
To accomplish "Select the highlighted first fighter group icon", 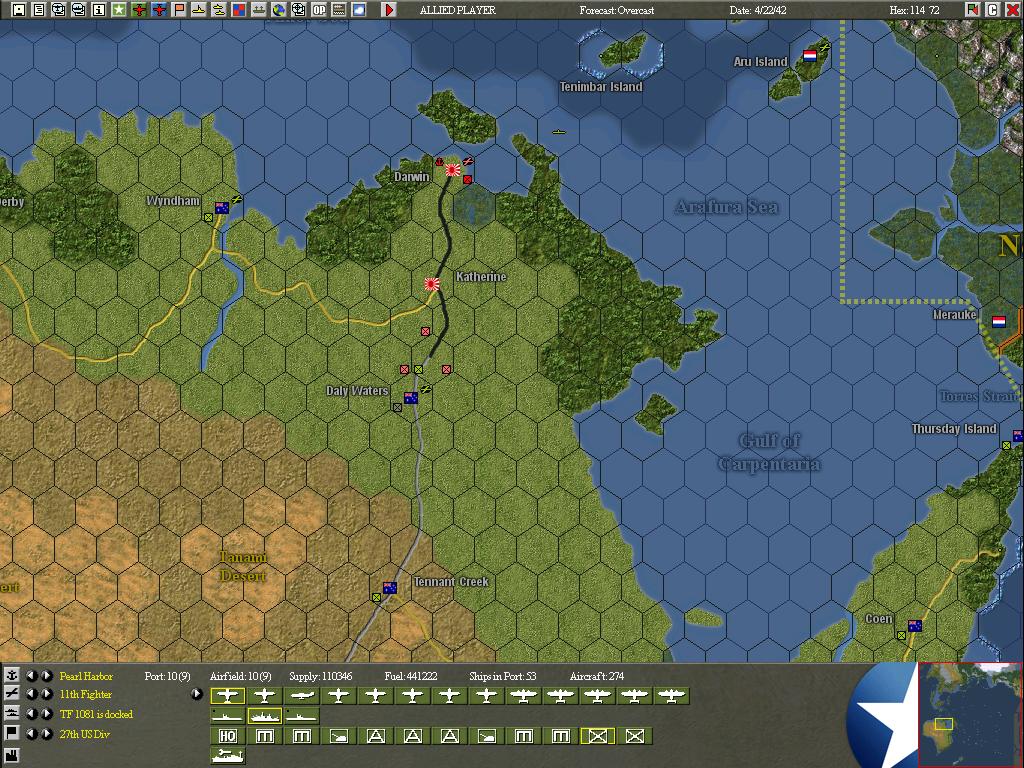I will [227, 696].
